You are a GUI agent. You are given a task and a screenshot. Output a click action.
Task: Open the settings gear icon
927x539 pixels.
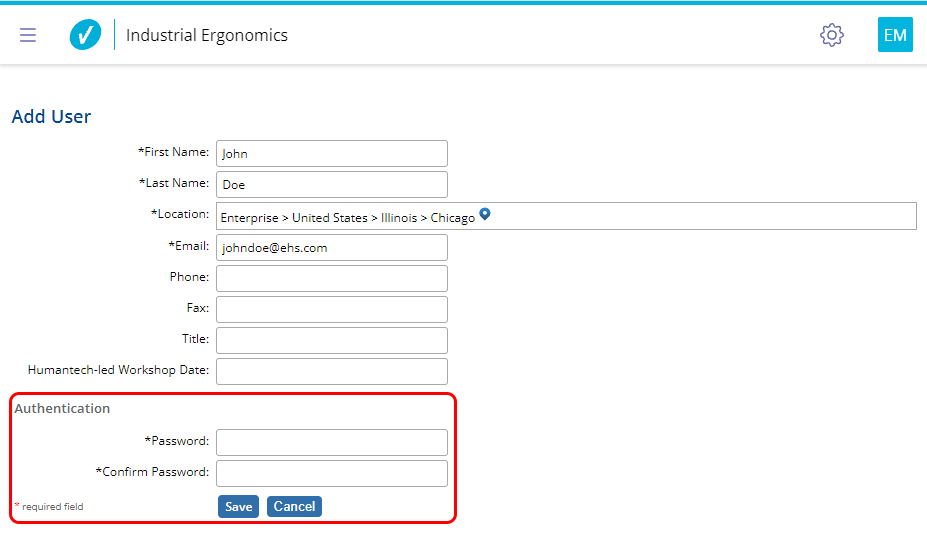pyautogui.click(x=832, y=35)
